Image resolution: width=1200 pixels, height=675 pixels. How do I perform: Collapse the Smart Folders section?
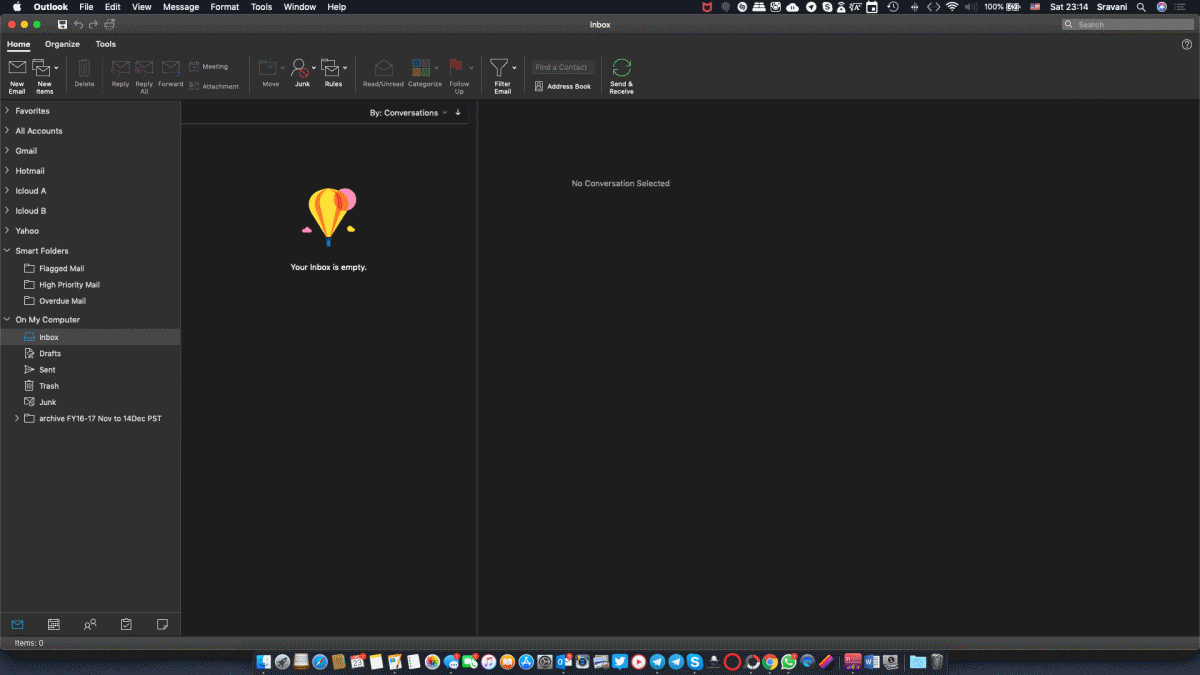pos(8,251)
